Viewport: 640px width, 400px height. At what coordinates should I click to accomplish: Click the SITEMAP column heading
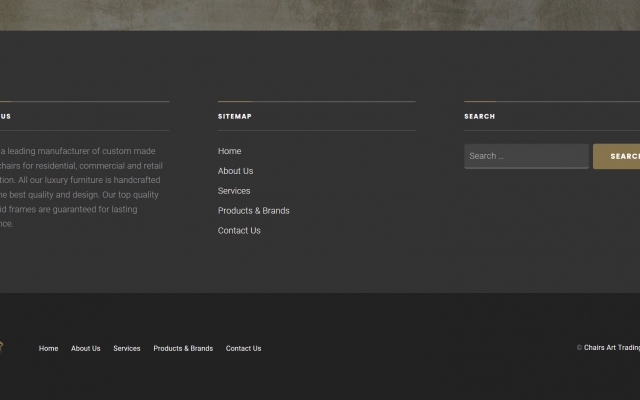(x=235, y=117)
